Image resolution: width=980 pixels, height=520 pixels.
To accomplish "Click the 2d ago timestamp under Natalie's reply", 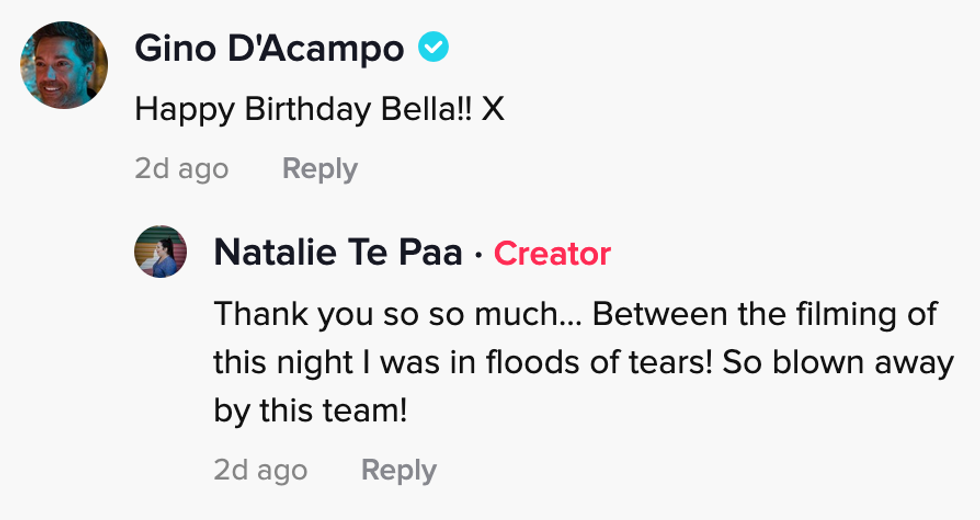I will [x=260, y=469].
